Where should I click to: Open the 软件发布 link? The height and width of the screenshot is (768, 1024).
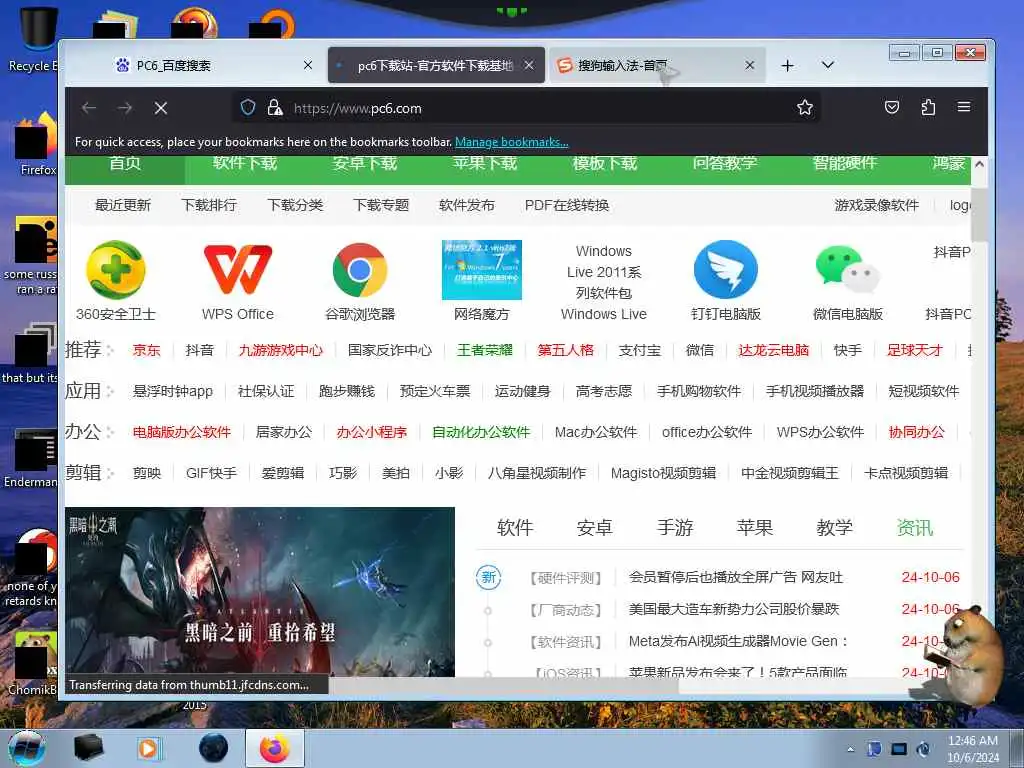point(467,205)
